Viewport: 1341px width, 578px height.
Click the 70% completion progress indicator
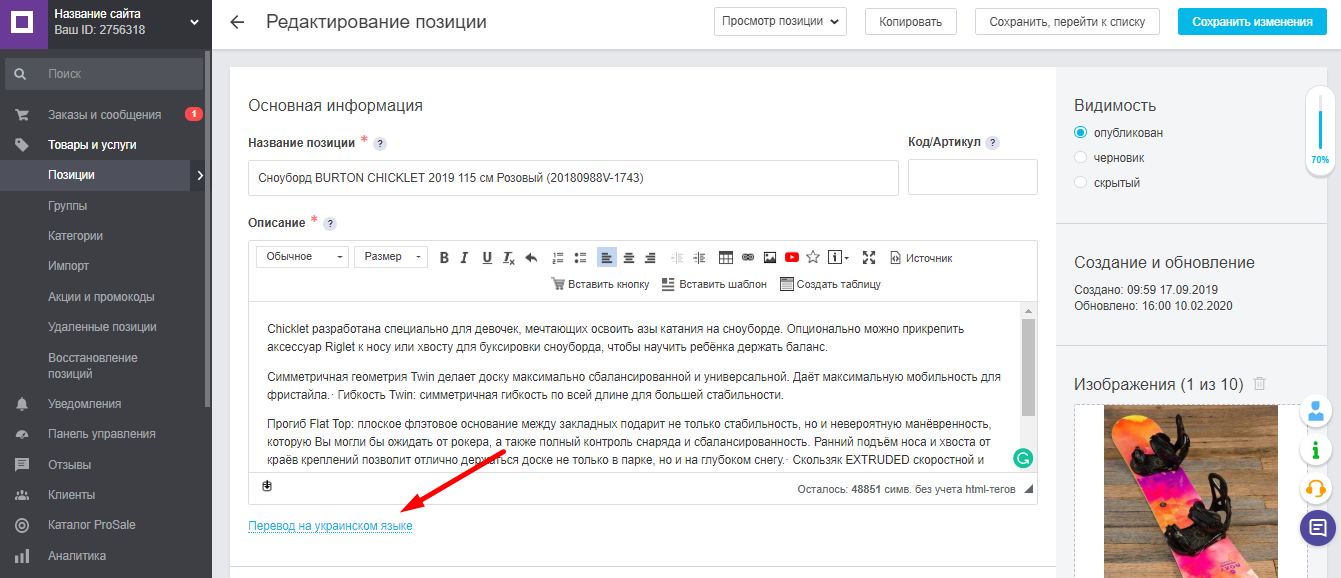pos(1320,130)
